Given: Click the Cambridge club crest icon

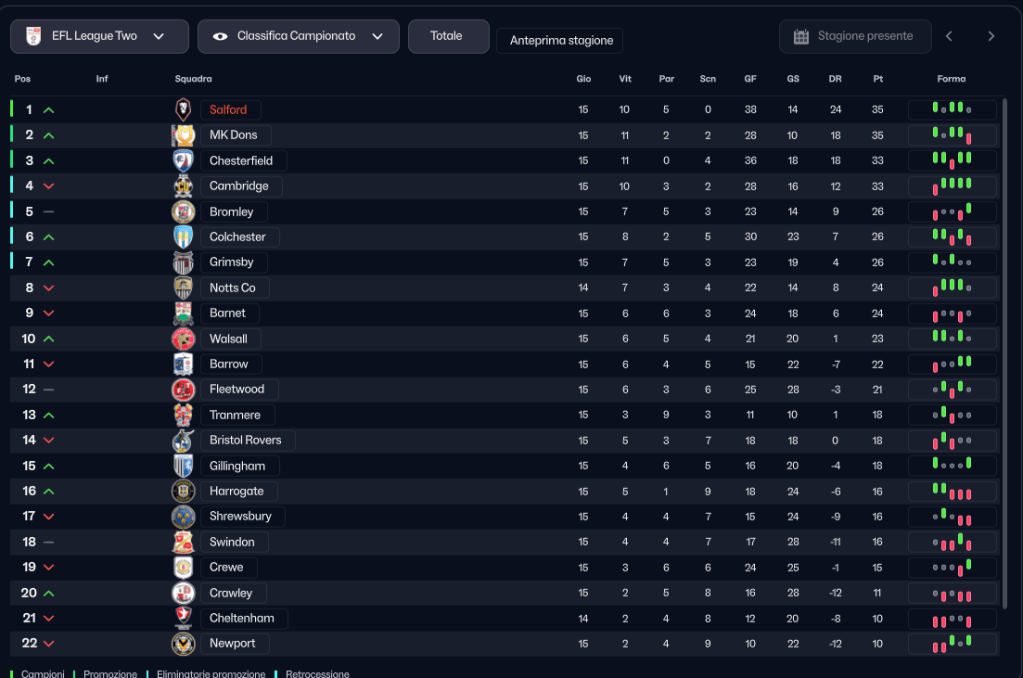Looking at the screenshot, I should tap(183, 186).
